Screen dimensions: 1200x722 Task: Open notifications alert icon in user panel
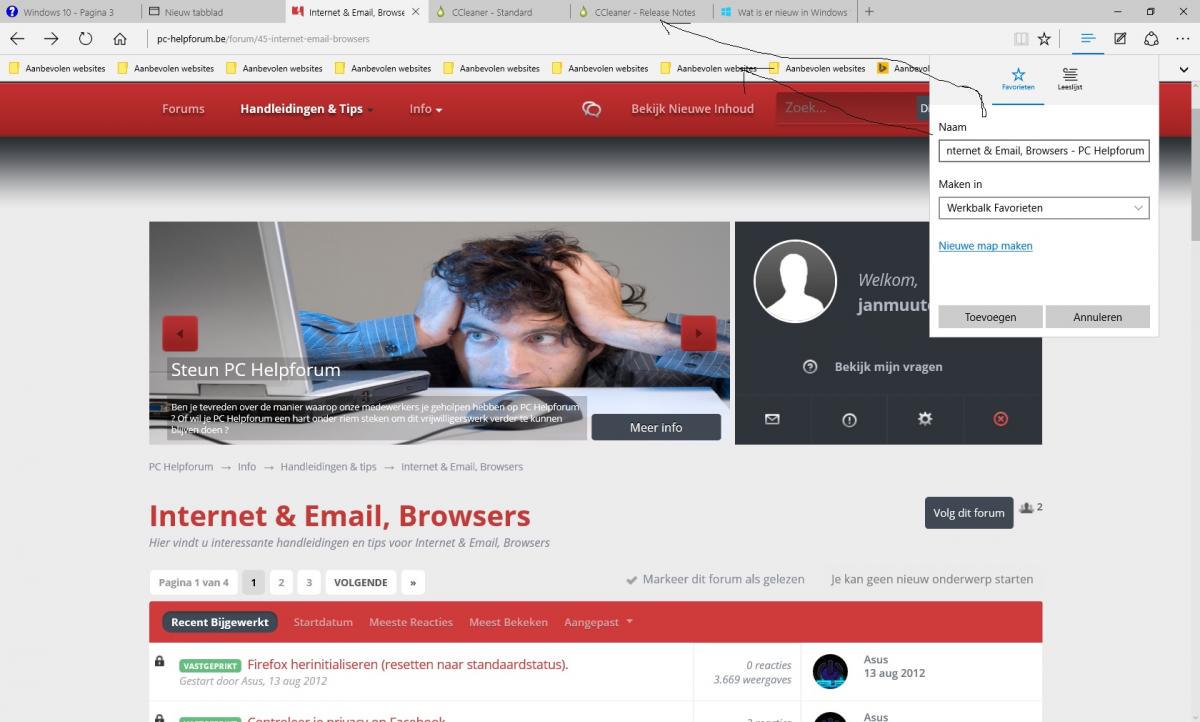pyautogui.click(x=849, y=420)
